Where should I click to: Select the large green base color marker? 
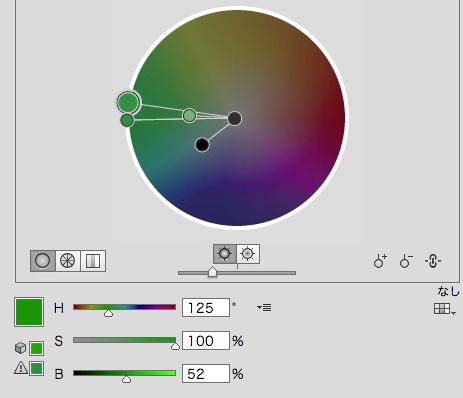(x=128, y=102)
